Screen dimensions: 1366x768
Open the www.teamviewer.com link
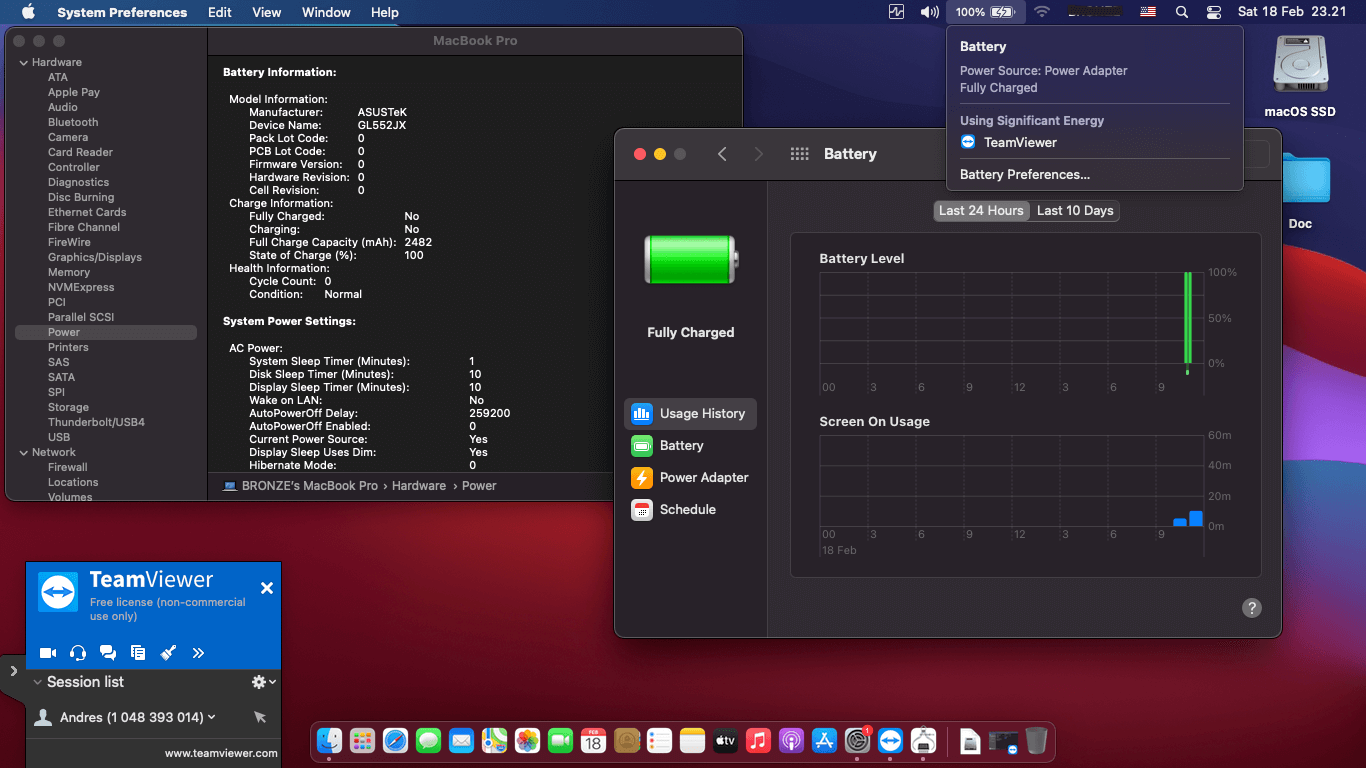[221, 753]
